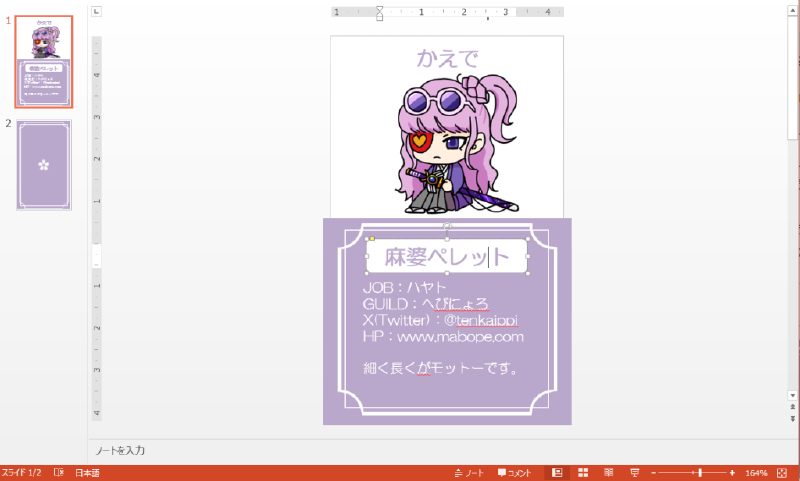Select slide 2 thumbnail
This screenshot has height=481, width=800.
(x=43, y=164)
